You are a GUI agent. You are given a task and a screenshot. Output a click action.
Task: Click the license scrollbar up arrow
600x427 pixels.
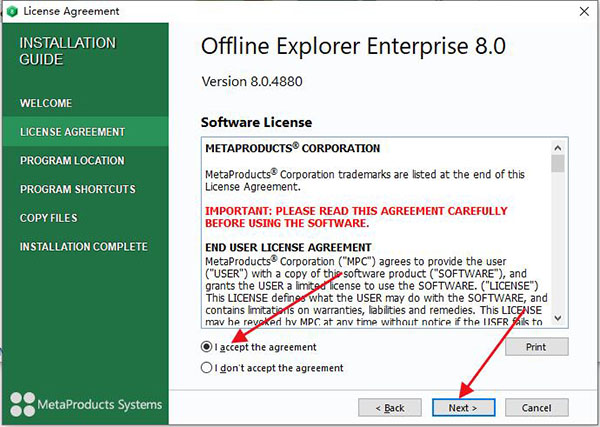[x=558, y=148]
